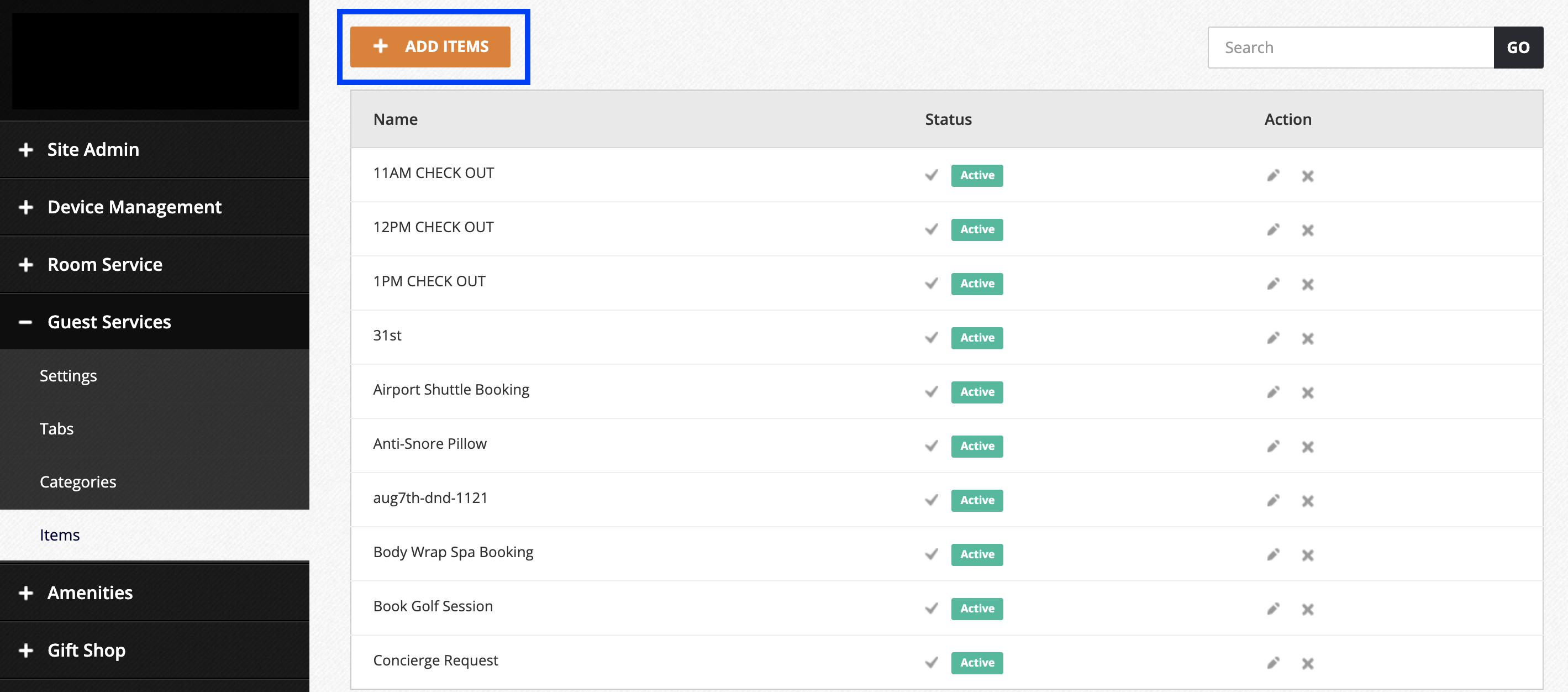Edit the Airport Shuttle Booking item

pyautogui.click(x=1273, y=392)
